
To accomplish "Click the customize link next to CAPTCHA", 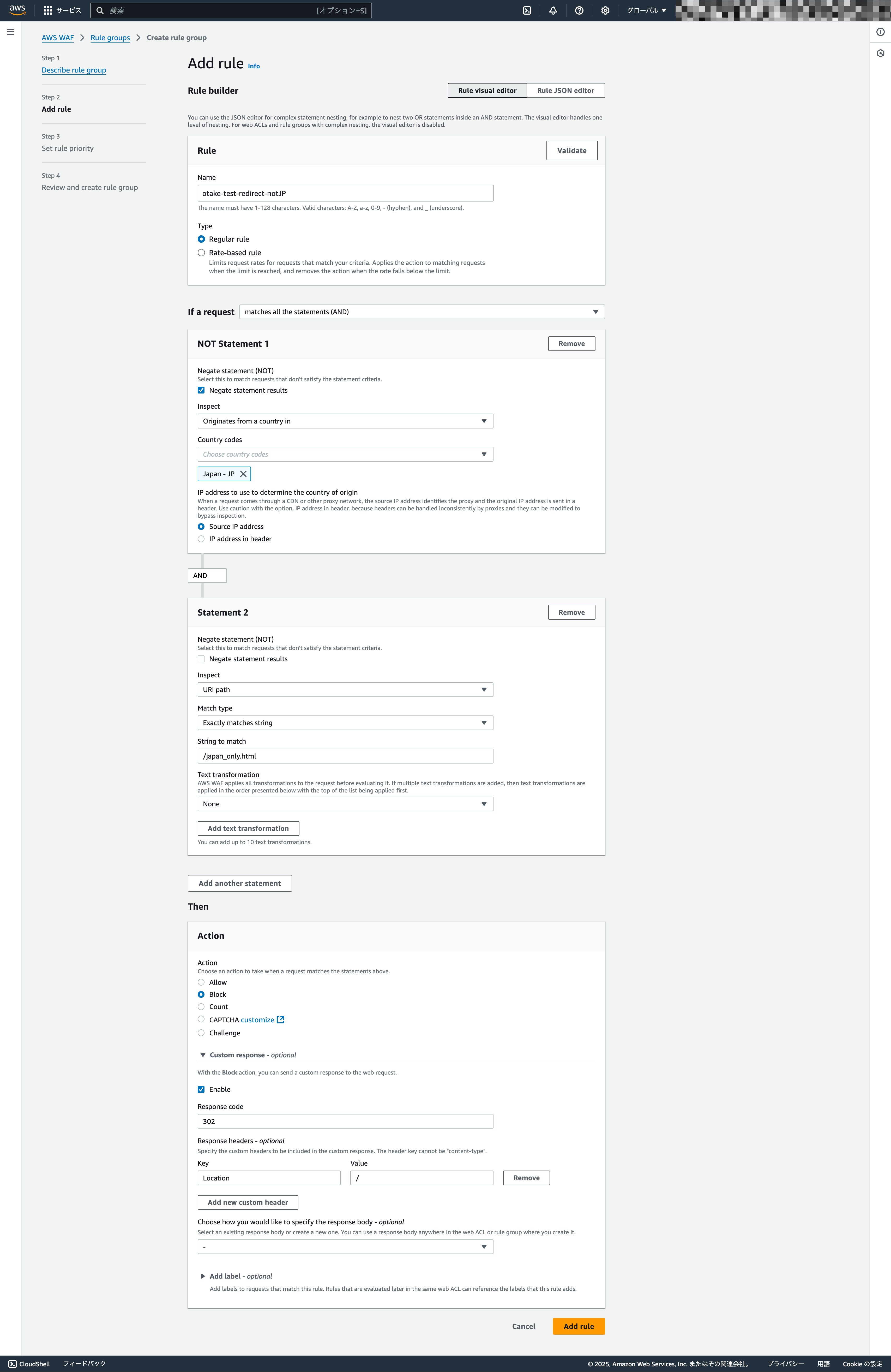I will point(258,1020).
